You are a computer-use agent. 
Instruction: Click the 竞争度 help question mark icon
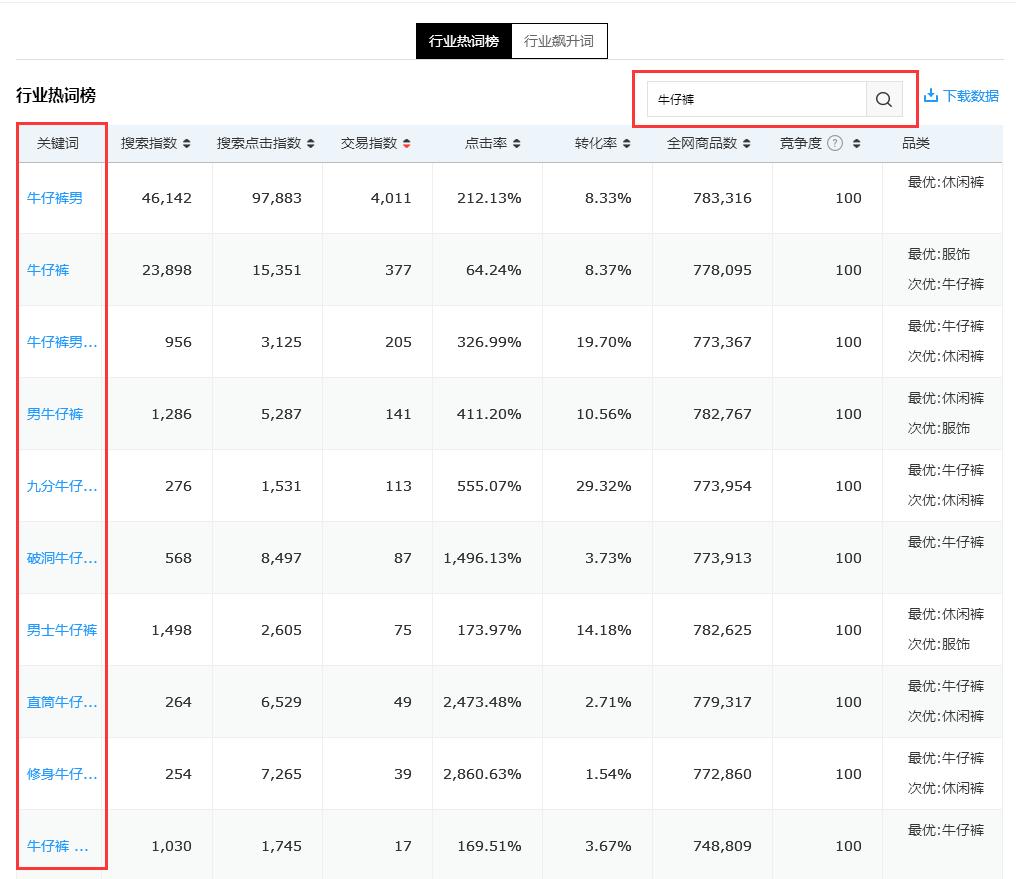pyautogui.click(x=835, y=143)
